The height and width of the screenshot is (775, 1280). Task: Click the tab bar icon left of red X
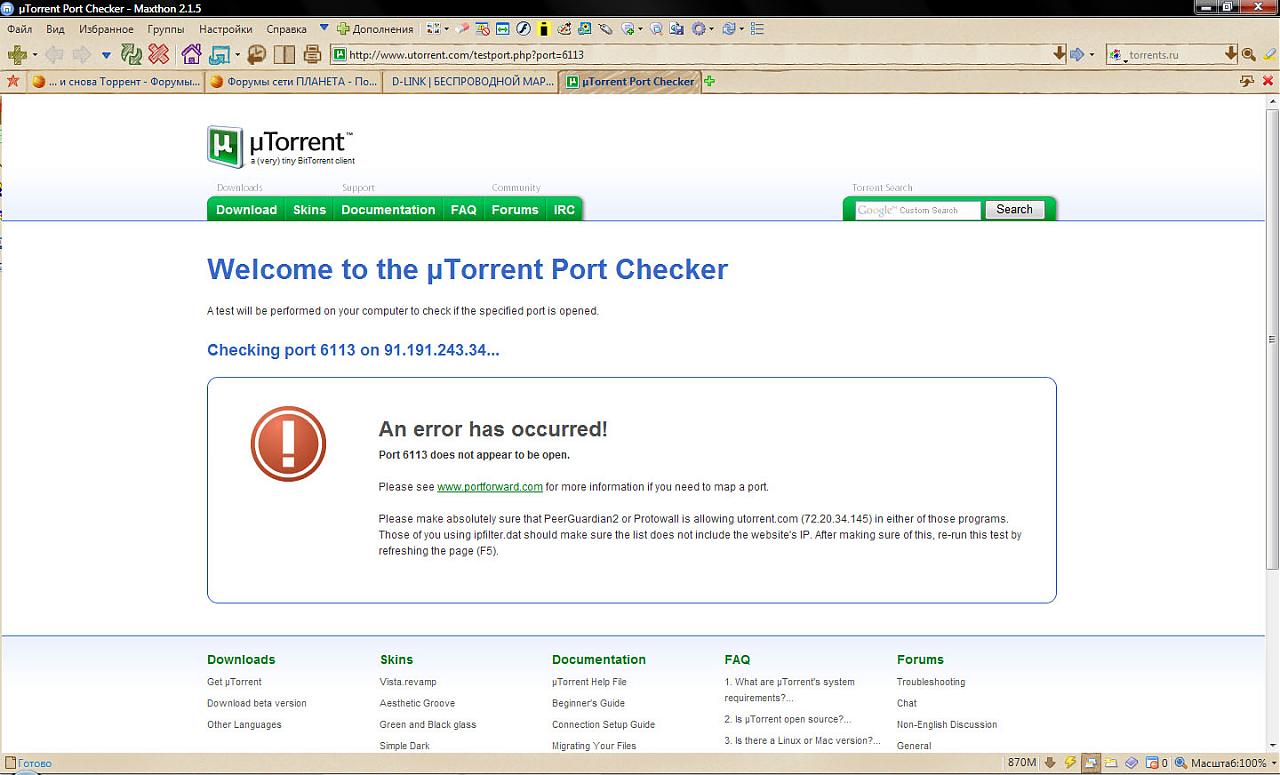(x=1247, y=81)
